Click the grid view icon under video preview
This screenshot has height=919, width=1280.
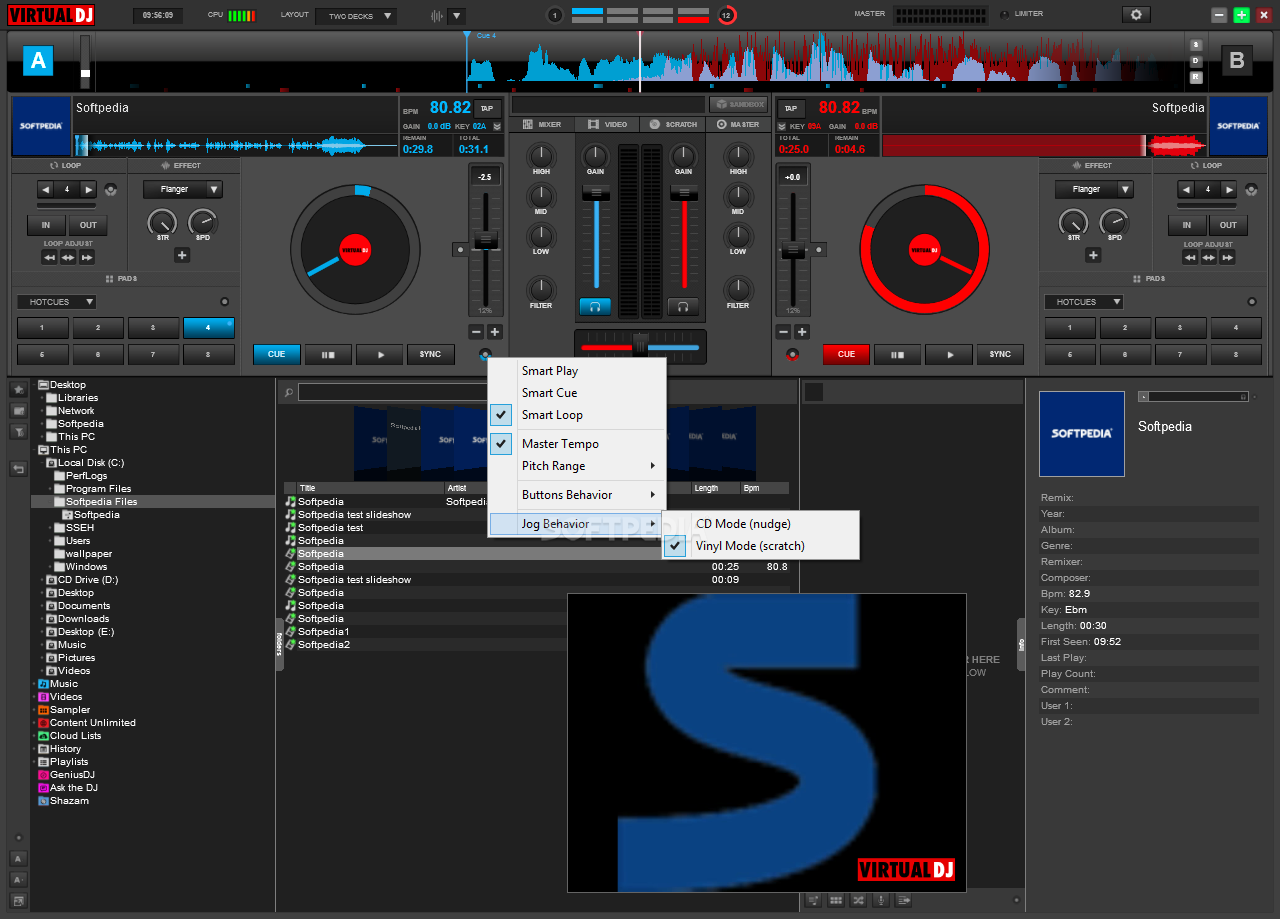836,900
